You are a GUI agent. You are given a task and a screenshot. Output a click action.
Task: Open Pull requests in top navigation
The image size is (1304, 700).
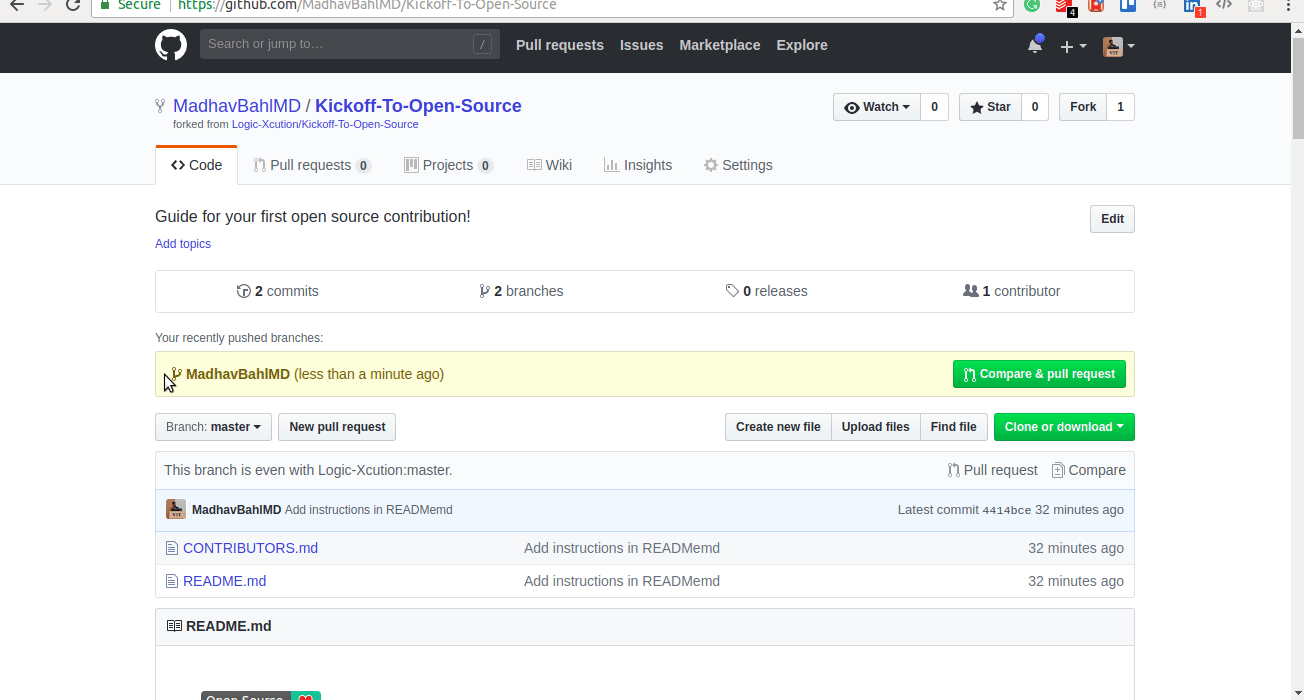[560, 45]
